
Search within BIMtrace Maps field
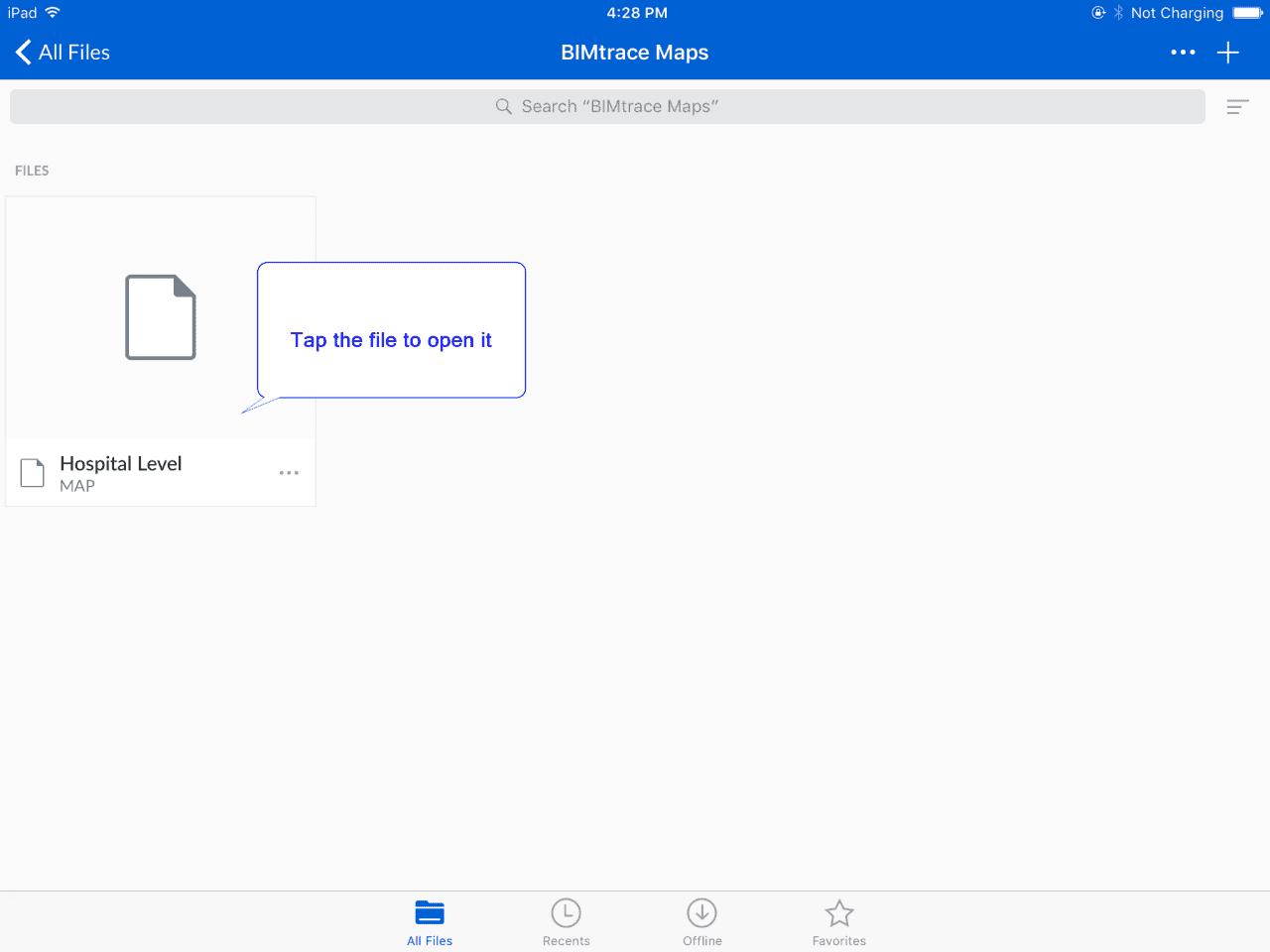607,106
